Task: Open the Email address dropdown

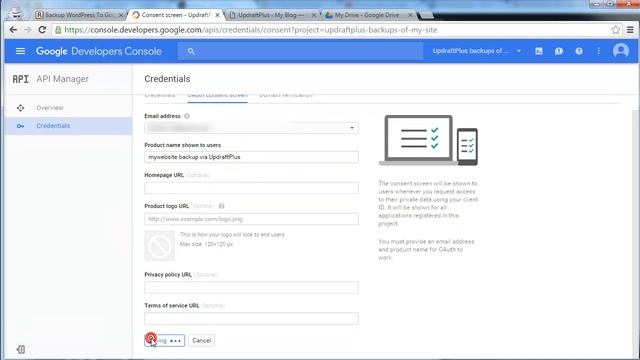Action: coord(251,128)
